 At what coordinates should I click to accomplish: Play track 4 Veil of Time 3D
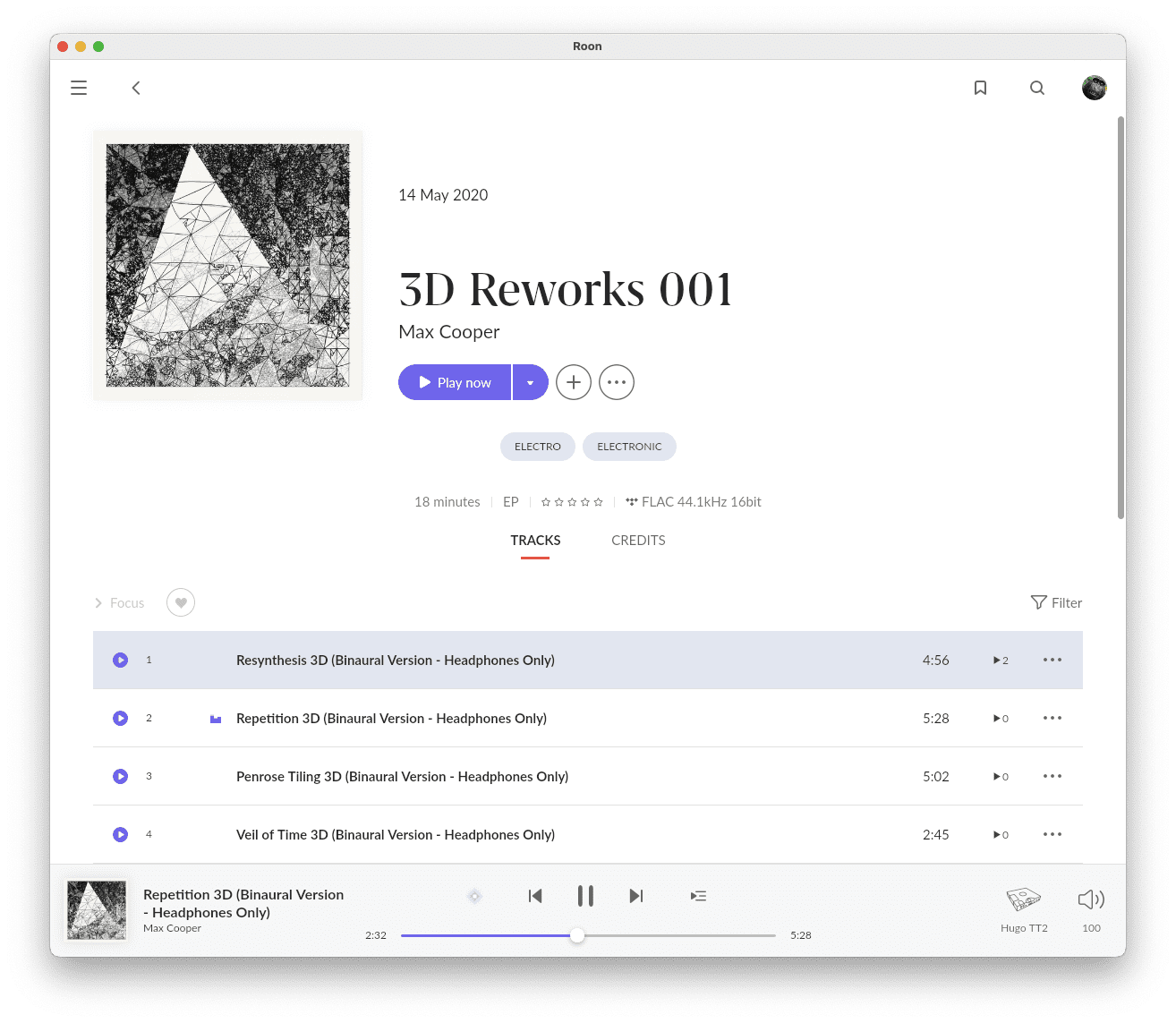[x=121, y=835]
